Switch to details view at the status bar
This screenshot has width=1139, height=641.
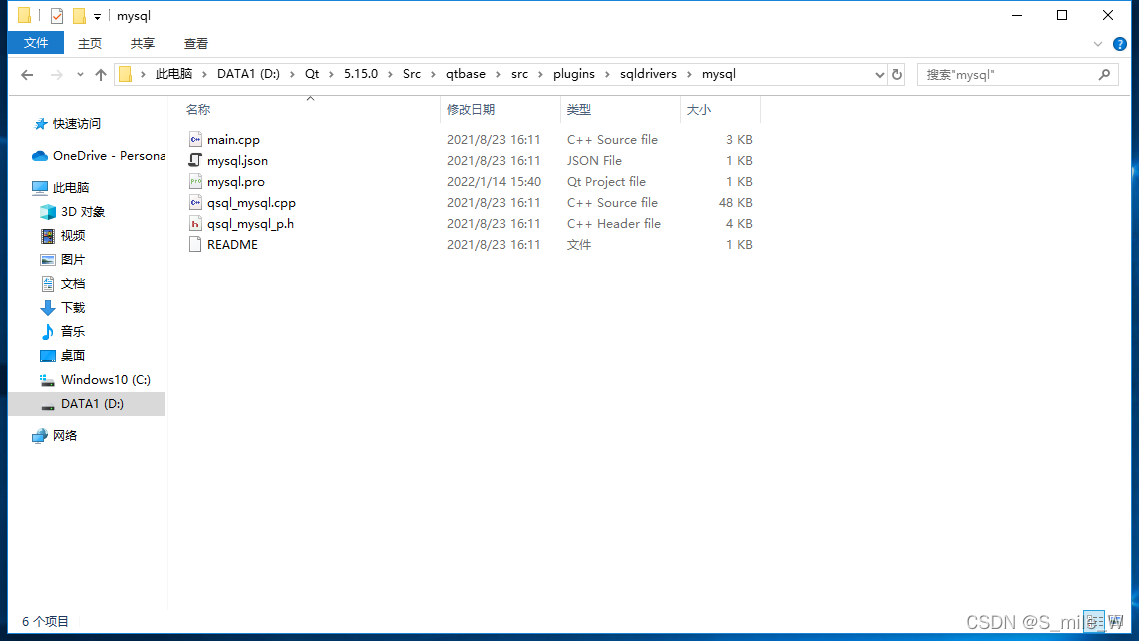coord(1093,621)
